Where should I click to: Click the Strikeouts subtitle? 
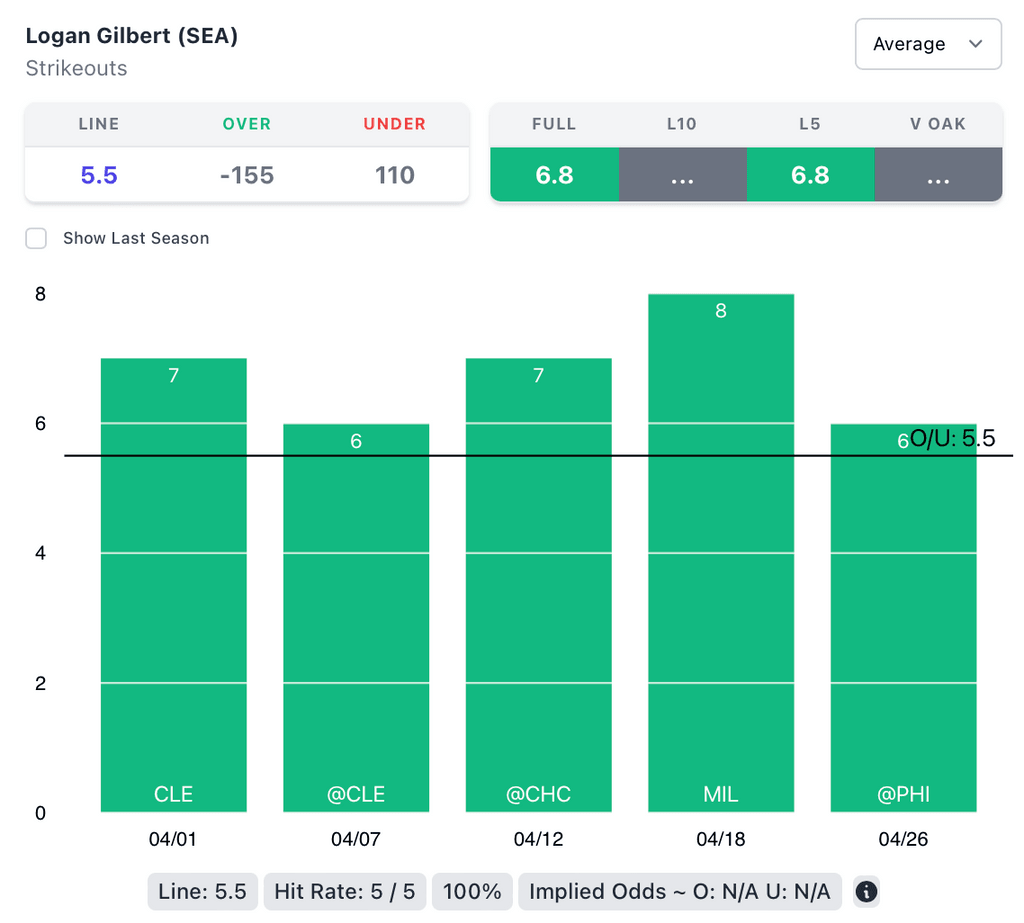(76, 69)
